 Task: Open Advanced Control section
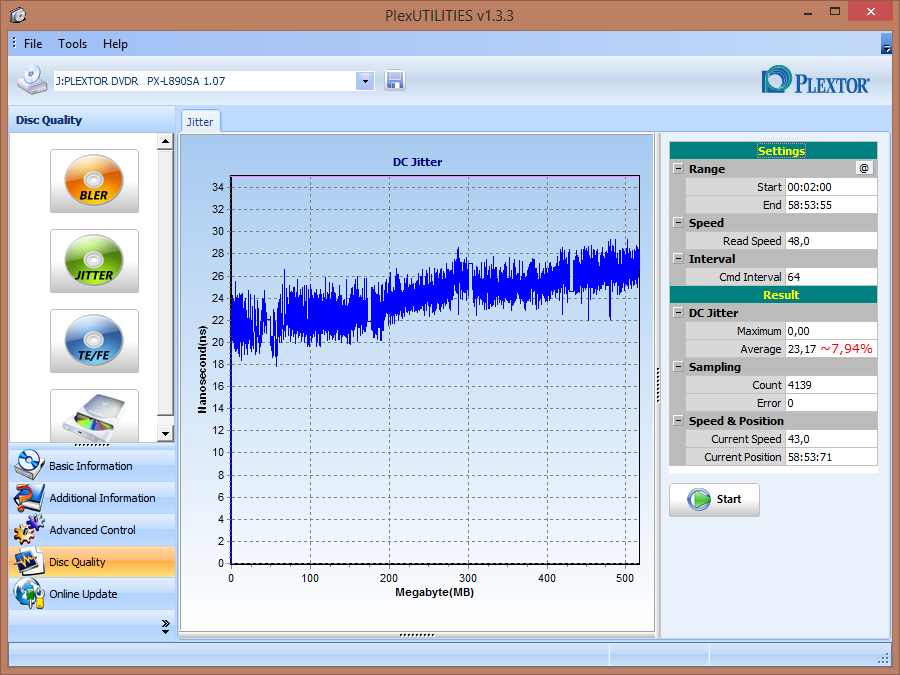92,530
